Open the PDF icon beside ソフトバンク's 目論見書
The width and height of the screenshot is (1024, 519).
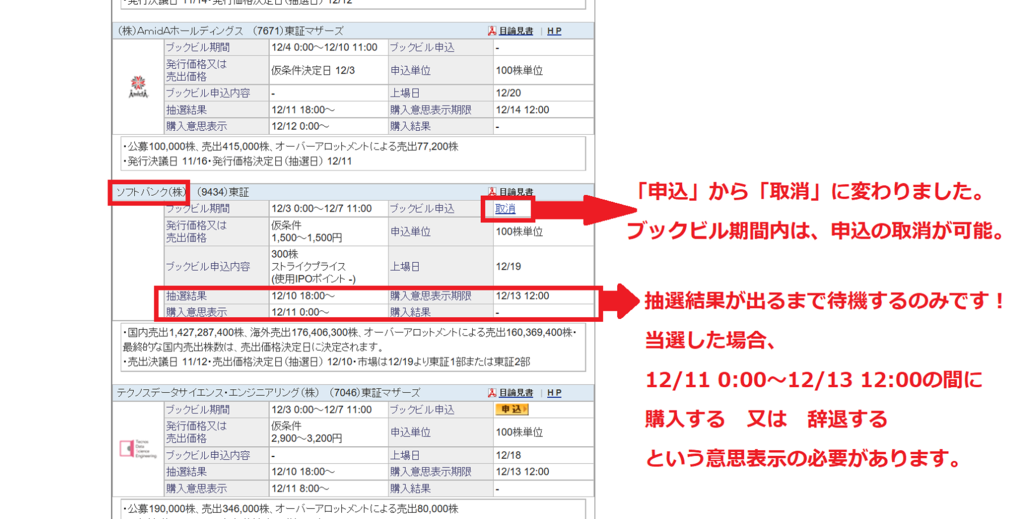492,192
